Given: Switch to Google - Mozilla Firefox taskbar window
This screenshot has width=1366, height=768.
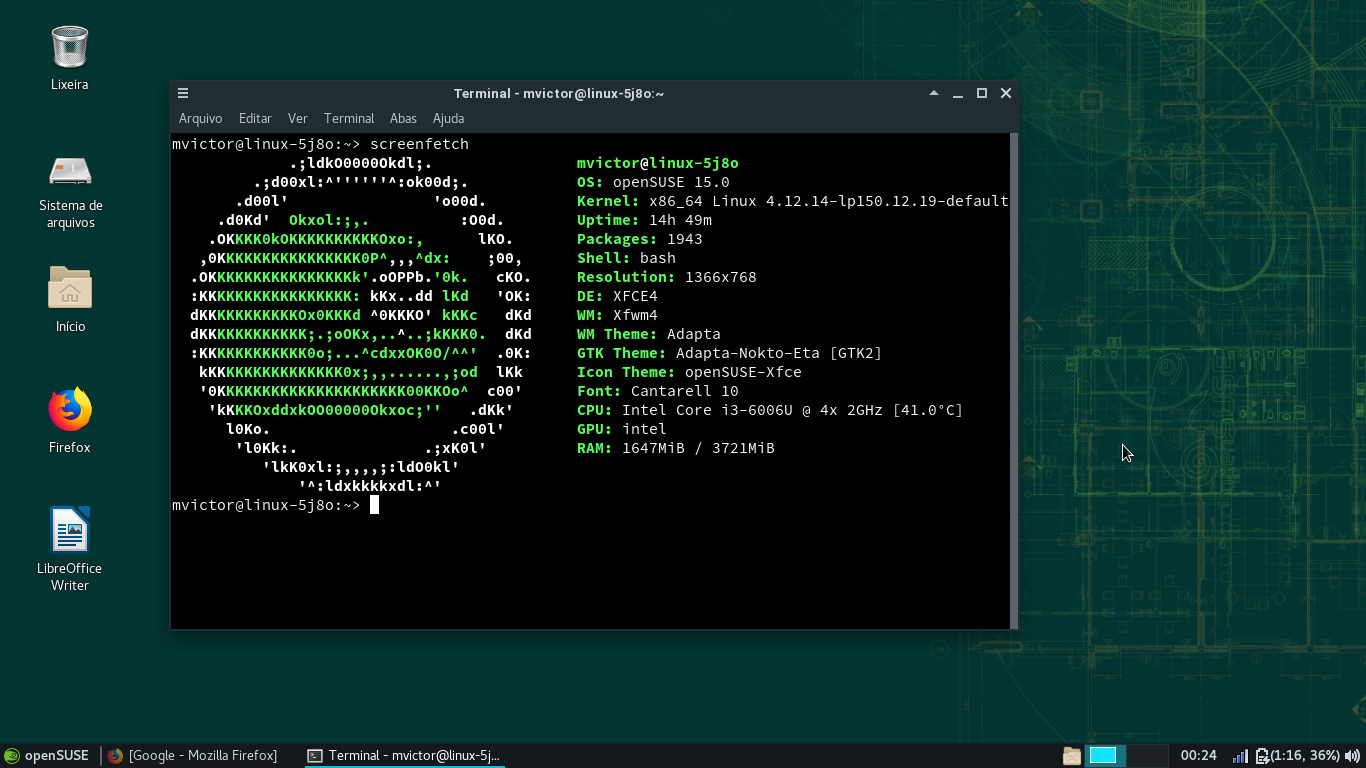Looking at the screenshot, I should [193, 756].
